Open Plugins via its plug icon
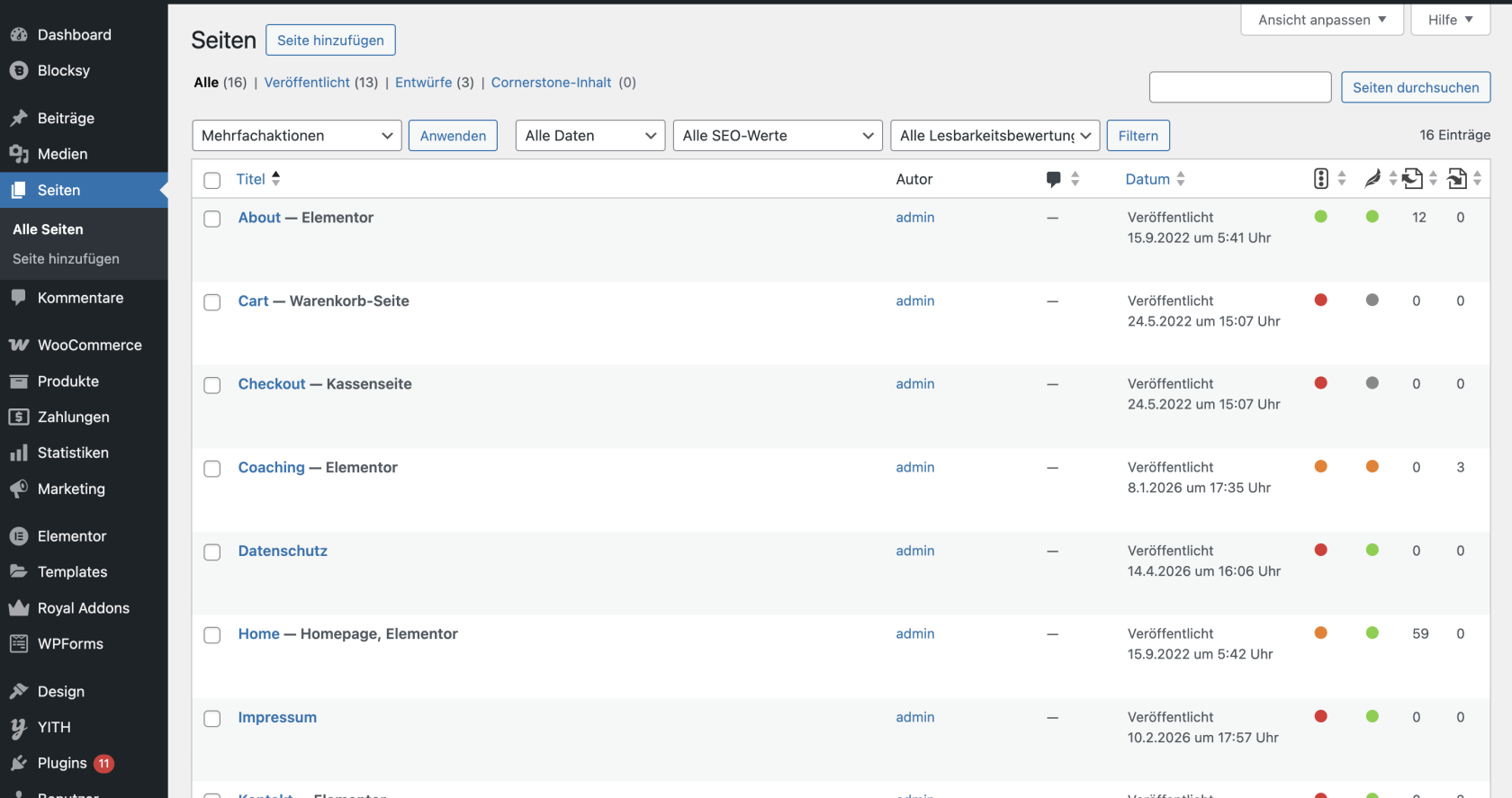Image resolution: width=1512 pixels, height=798 pixels. 19,763
